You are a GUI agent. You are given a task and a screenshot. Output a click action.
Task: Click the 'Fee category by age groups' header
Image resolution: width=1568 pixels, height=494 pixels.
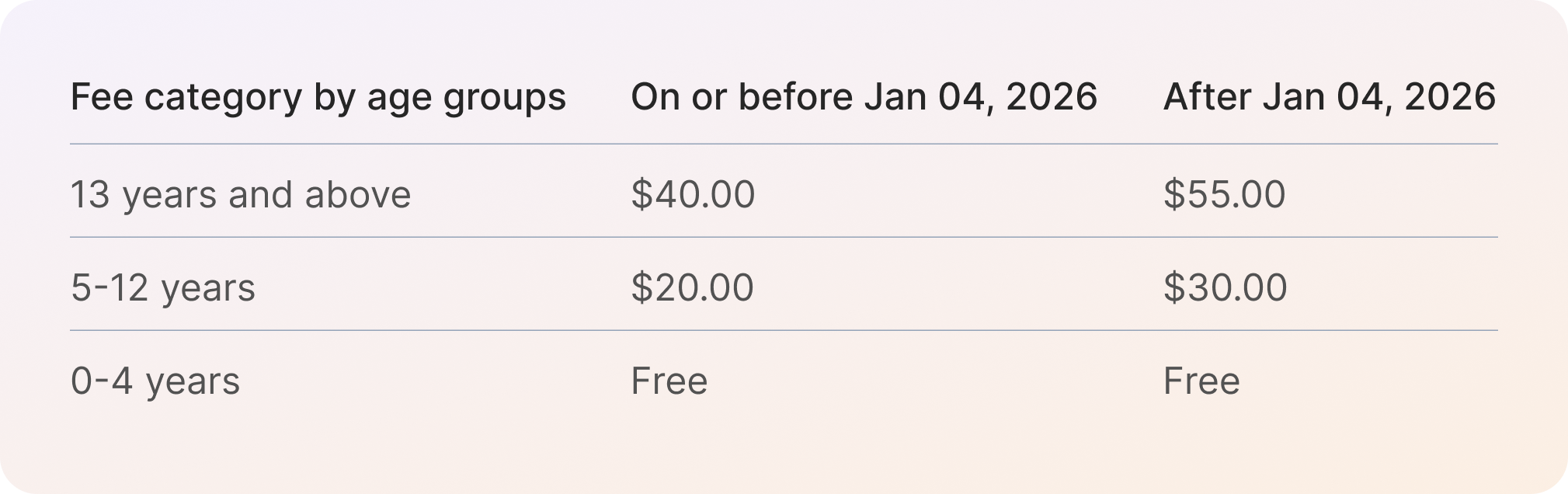click(x=318, y=99)
